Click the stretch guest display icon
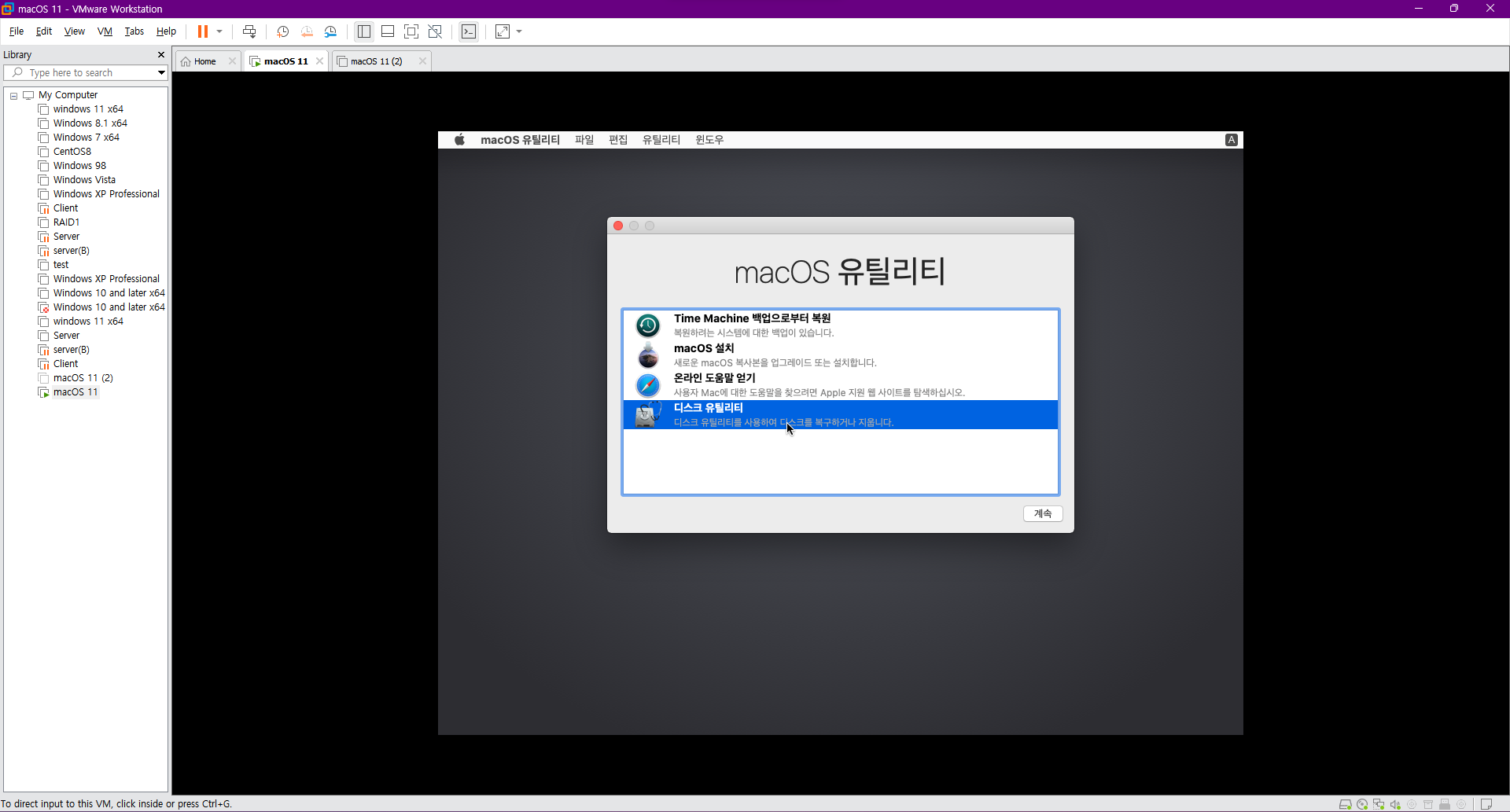The height and width of the screenshot is (812, 1510). (x=503, y=31)
